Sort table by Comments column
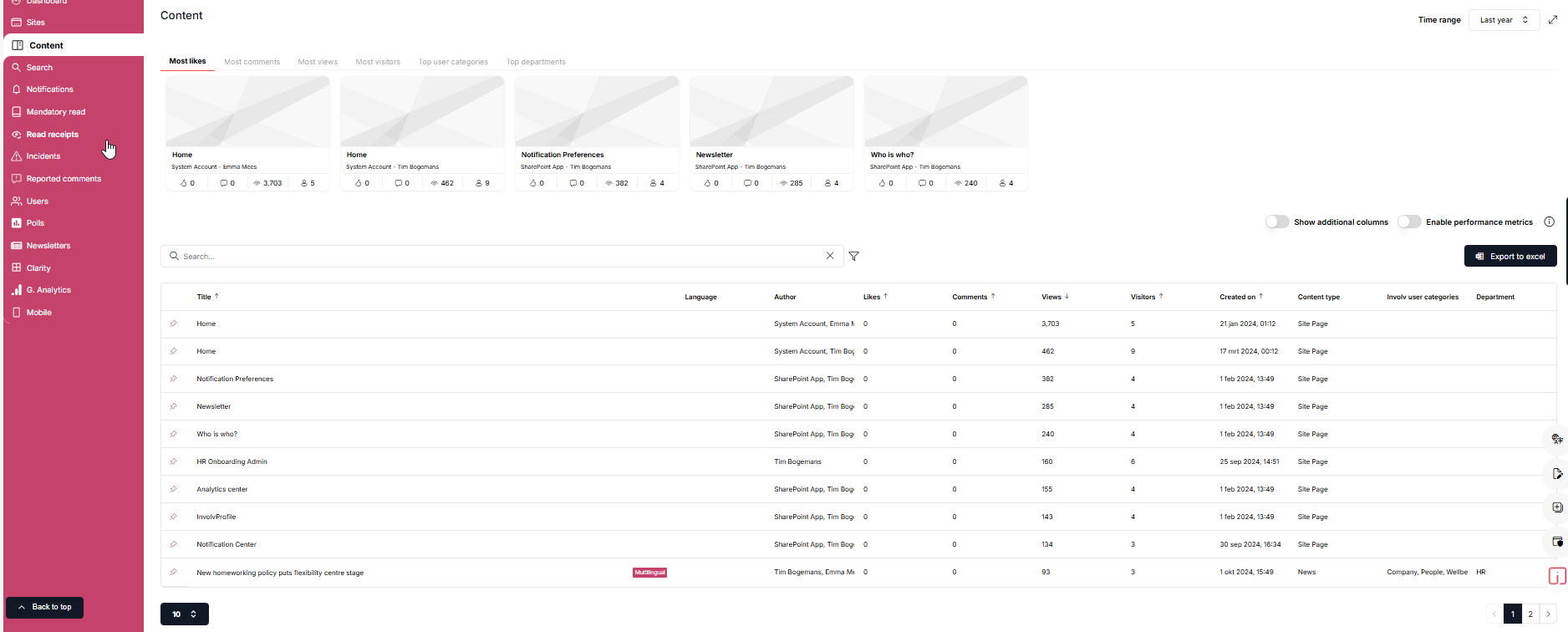The width and height of the screenshot is (1568, 632). pyautogui.click(x=974, y=297)
